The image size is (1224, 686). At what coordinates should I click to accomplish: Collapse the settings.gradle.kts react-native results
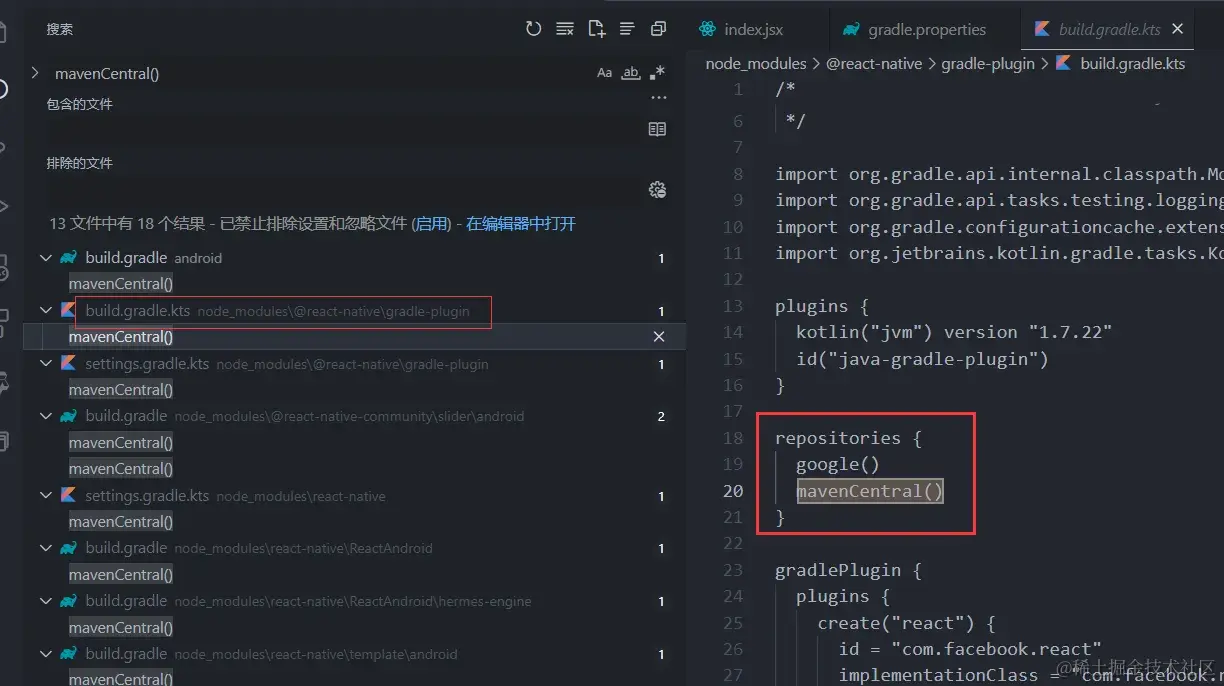[45, 495]
